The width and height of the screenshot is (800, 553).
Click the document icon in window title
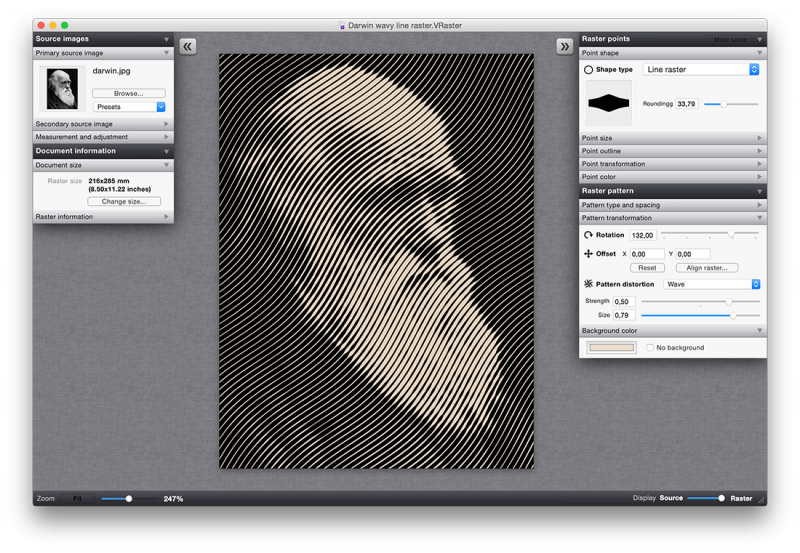(342, 25)
